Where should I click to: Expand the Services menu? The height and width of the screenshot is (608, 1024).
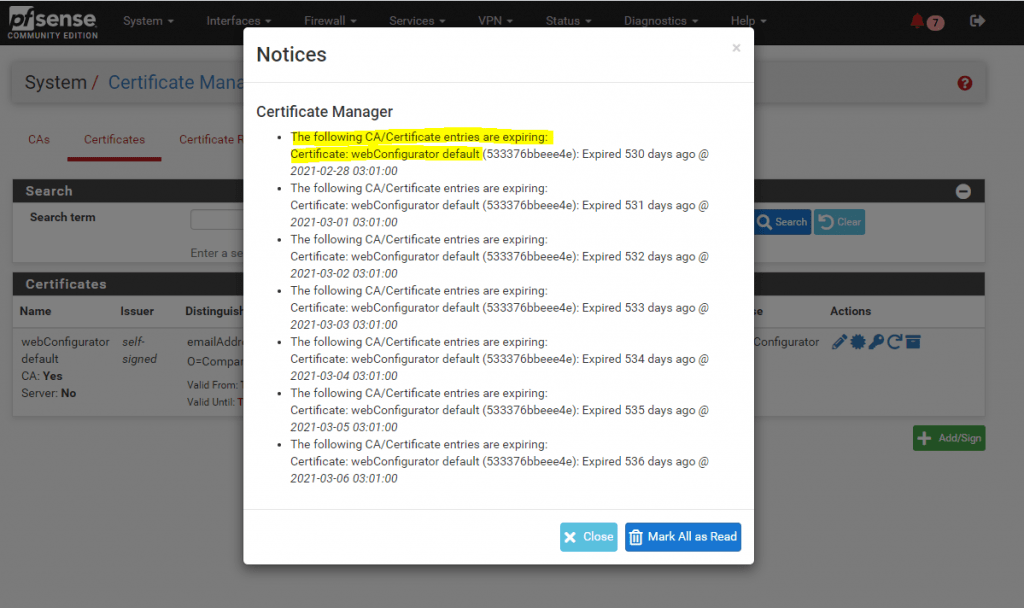(x=417, y=21)
